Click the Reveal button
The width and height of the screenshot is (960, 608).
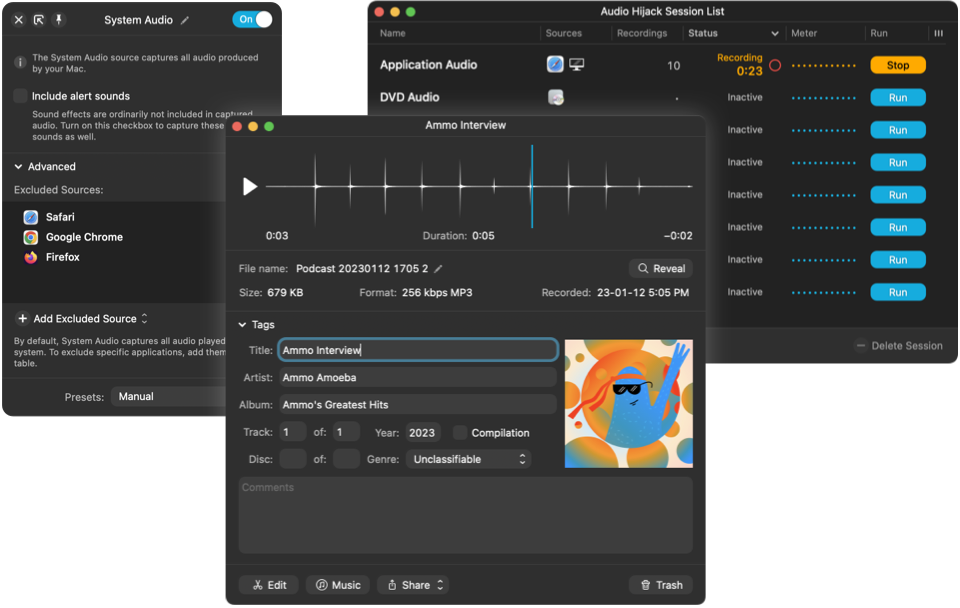[661, 268]
